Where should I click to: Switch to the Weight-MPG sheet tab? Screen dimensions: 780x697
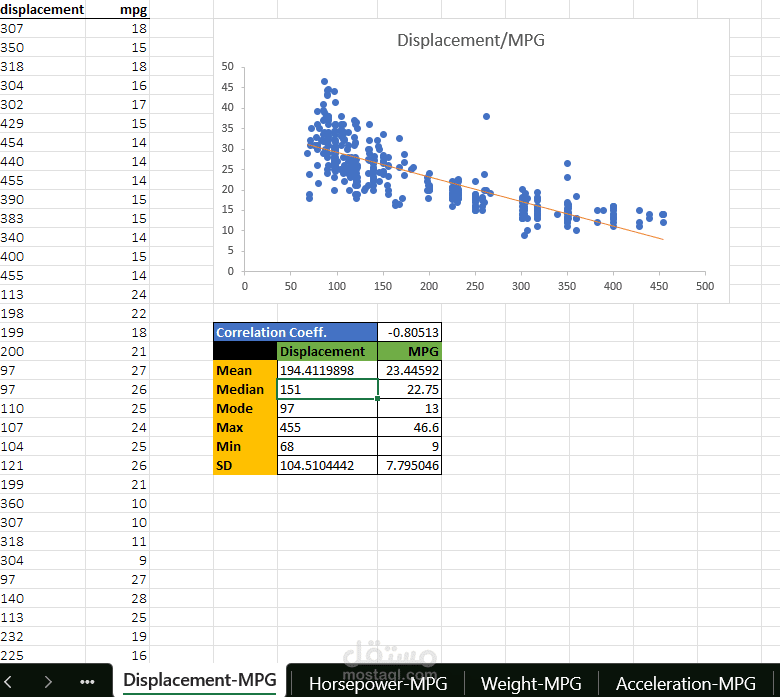(531, 683)
